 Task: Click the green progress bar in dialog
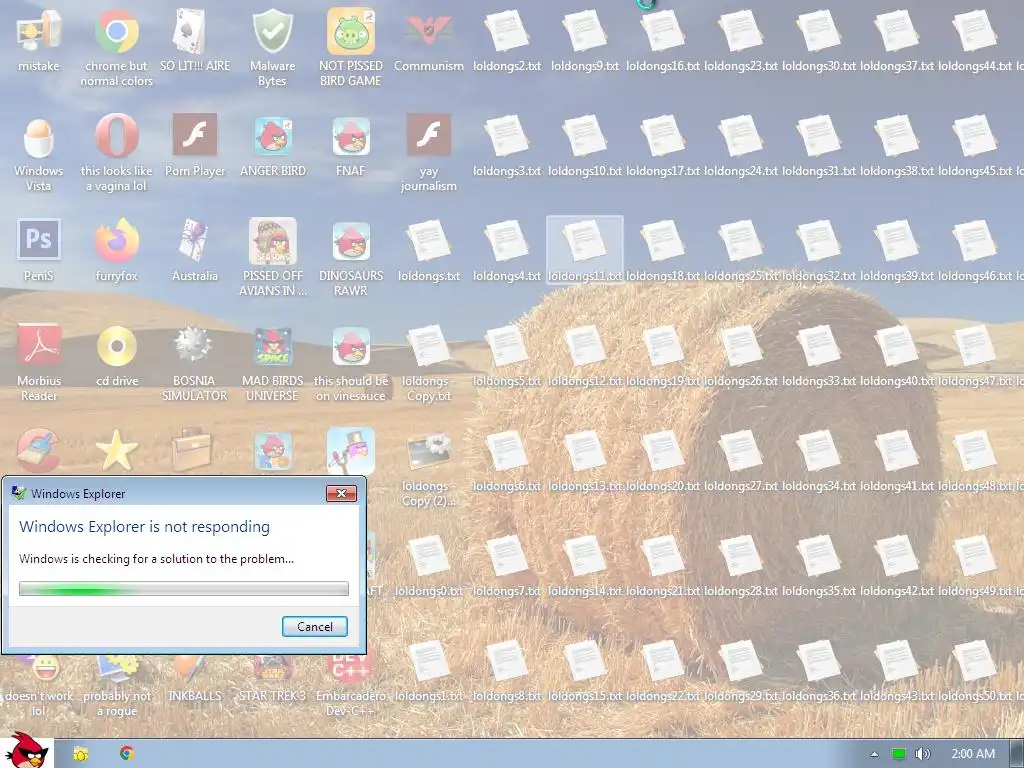[x=184, y=589]
